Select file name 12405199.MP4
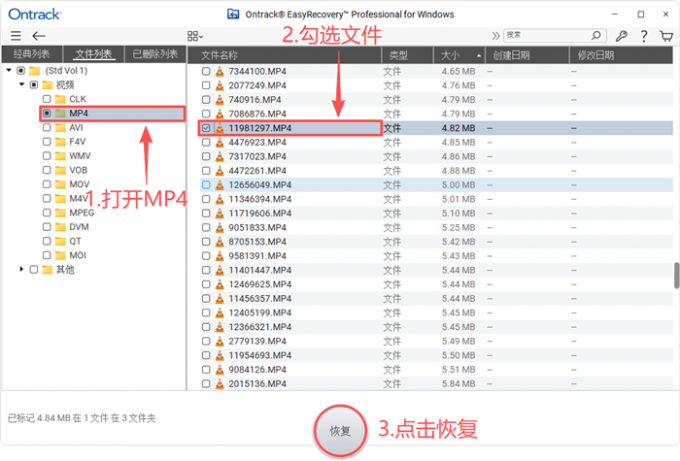Image resolution: width=680 pixels, height=461 pixels. pos(260,313)
